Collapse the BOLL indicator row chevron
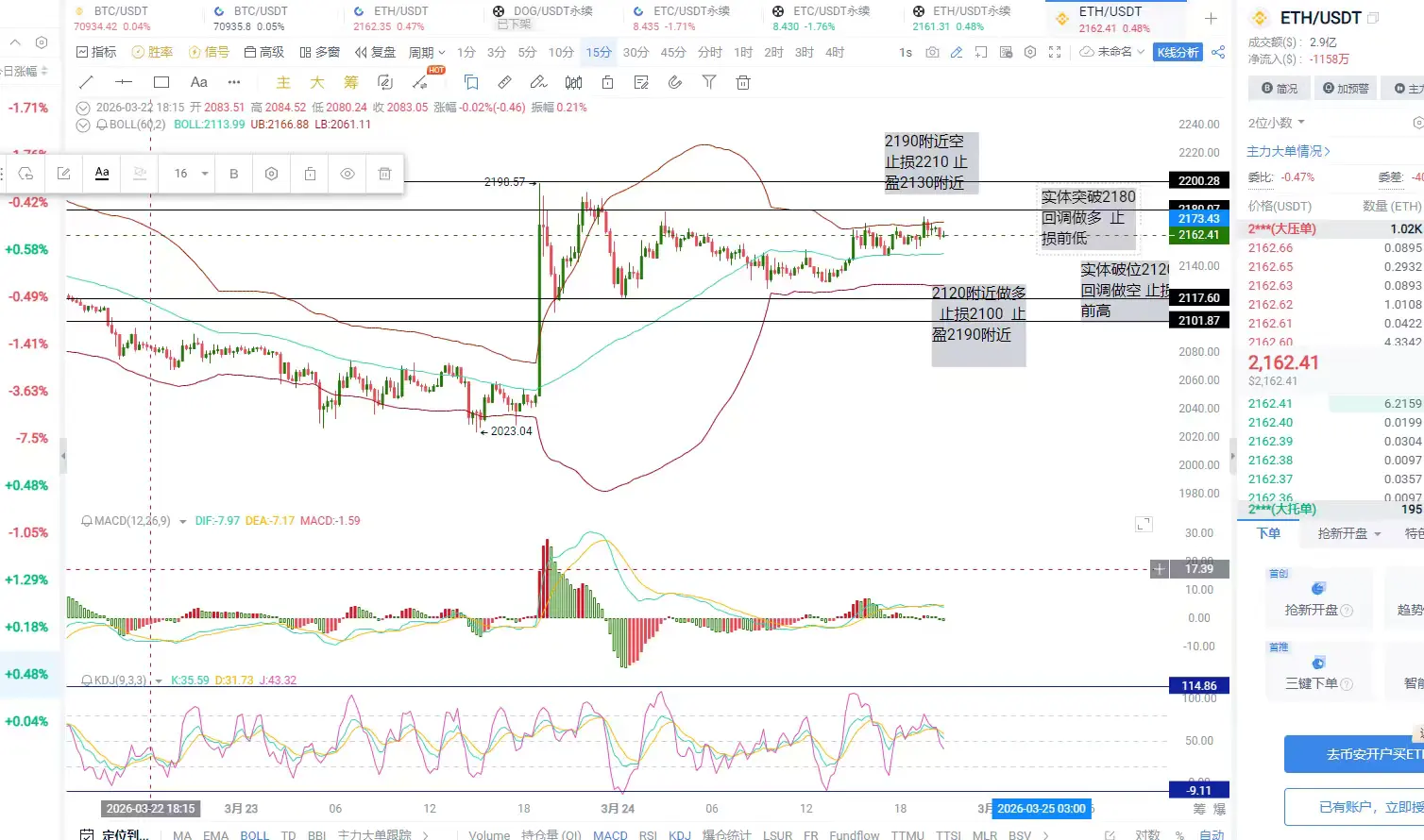1424x840 pixels. (83, 125)
